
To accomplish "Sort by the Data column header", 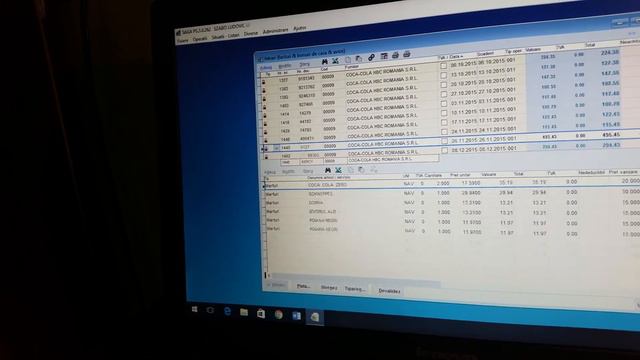I will click(456, 56).
